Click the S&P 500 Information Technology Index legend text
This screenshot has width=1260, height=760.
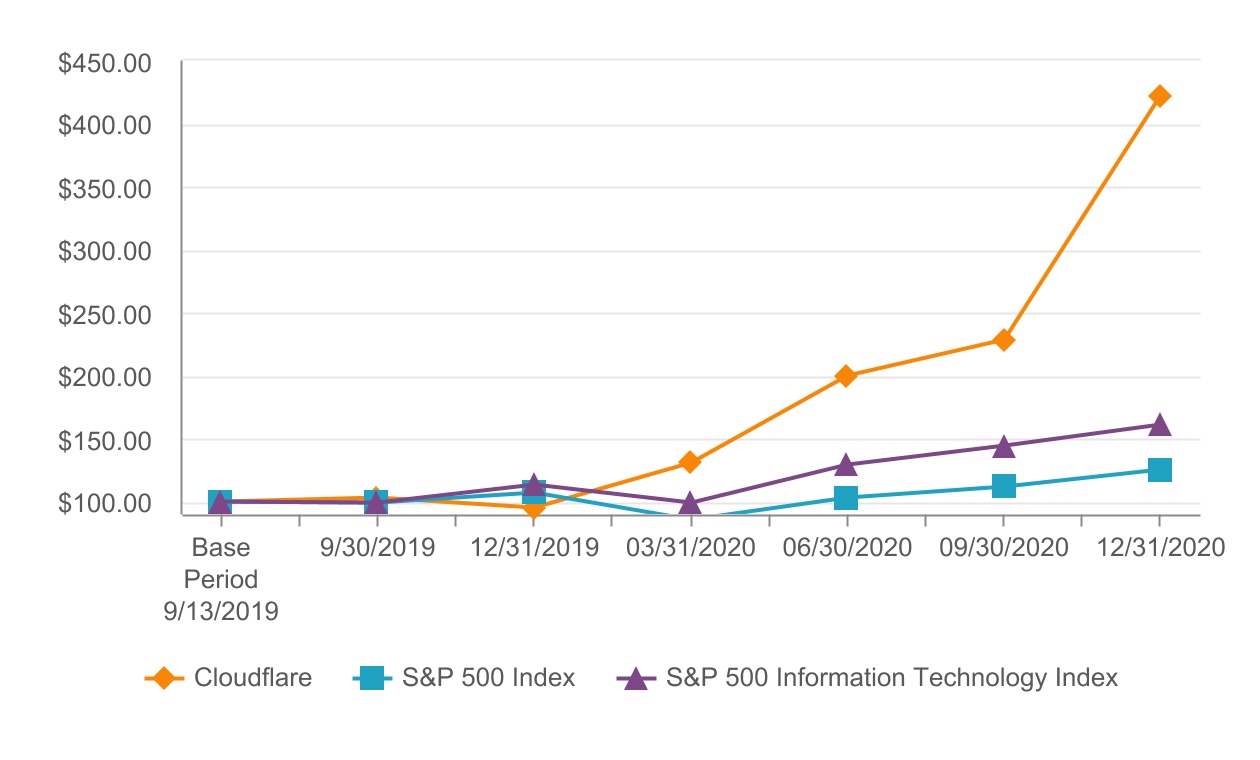(892, 678)
